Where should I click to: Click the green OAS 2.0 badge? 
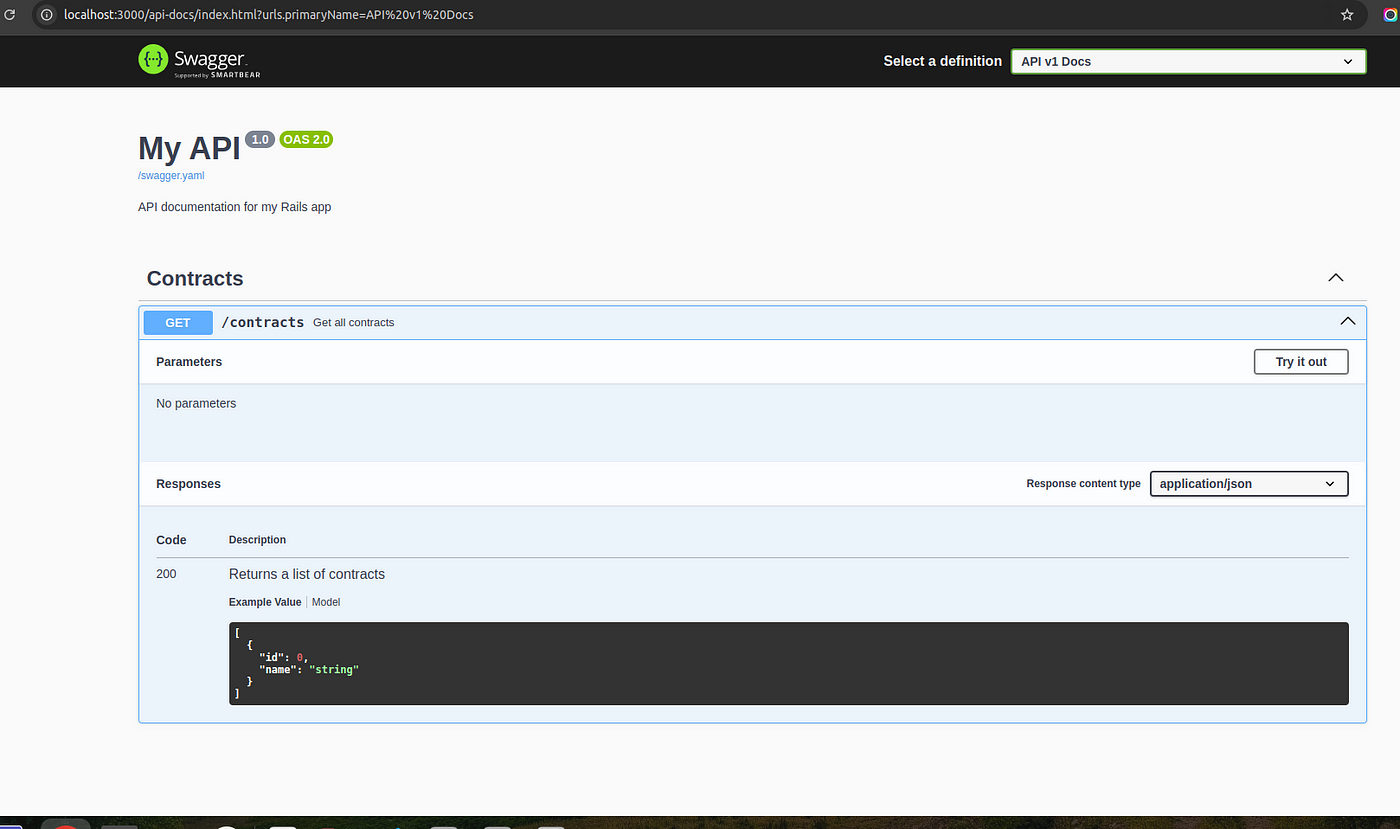306,140
